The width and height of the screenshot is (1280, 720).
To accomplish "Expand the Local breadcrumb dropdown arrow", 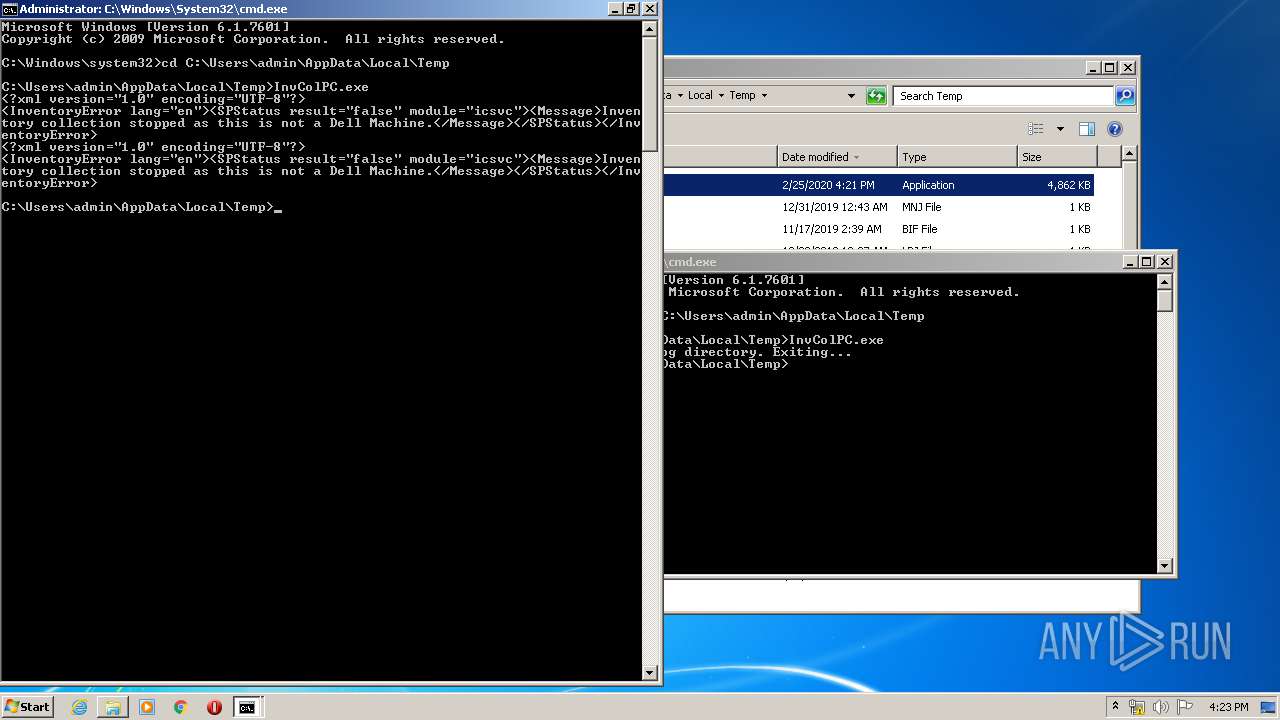I will (x=720, y=96).
